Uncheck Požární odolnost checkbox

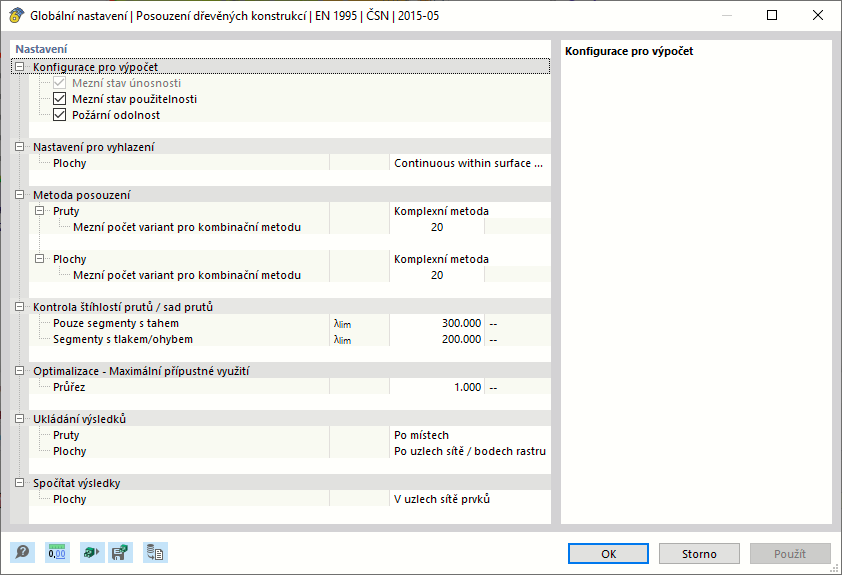[59, 115]
